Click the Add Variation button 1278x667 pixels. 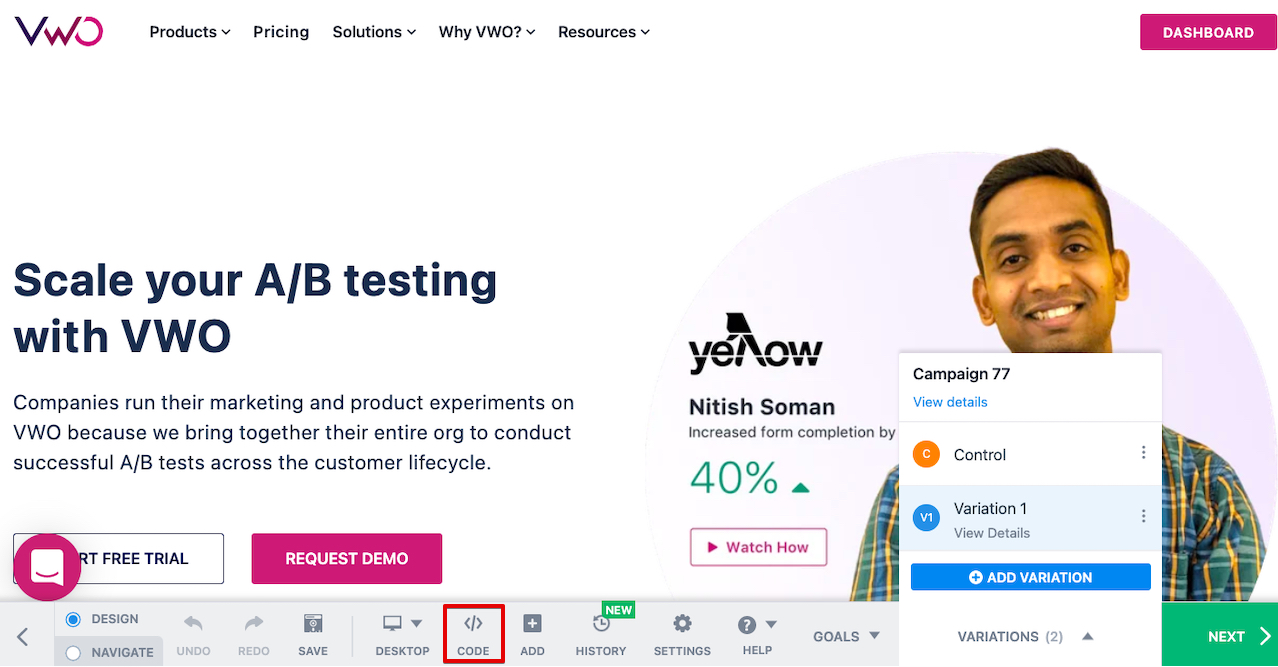point(1030,577)
